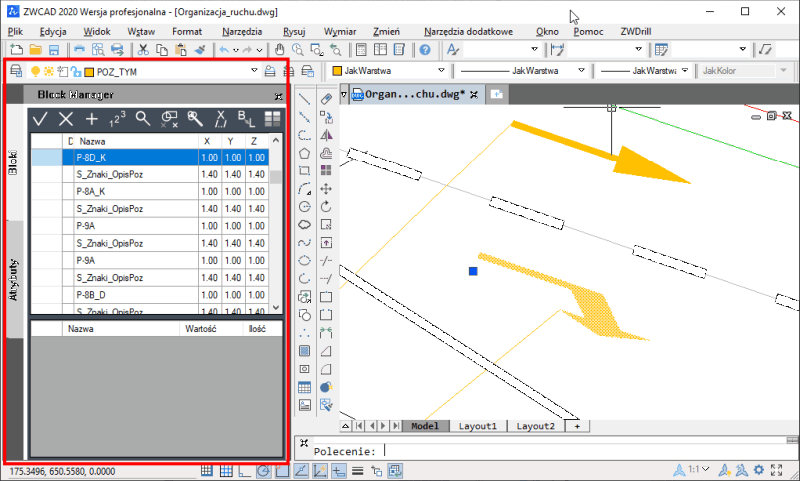
Task: Save the drawing with the floppy icon
Action: [x=54, y=49]
